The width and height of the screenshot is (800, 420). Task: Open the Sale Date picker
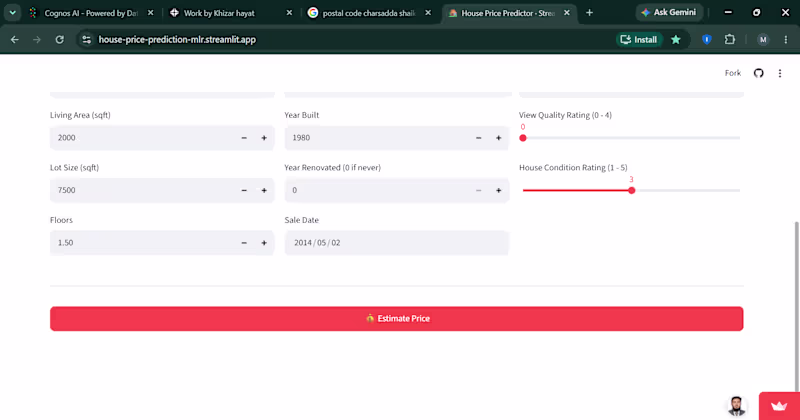[x=396, y=243]
